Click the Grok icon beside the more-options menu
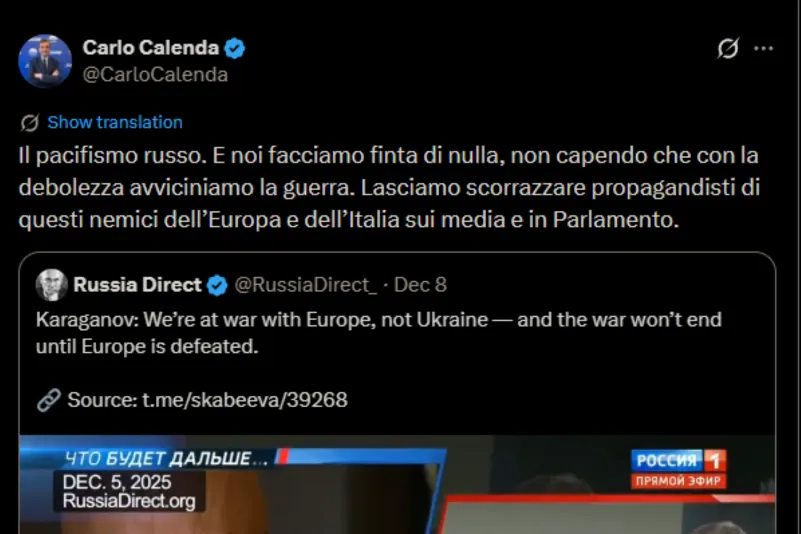The image size is (801, 534). click(728, 49)
